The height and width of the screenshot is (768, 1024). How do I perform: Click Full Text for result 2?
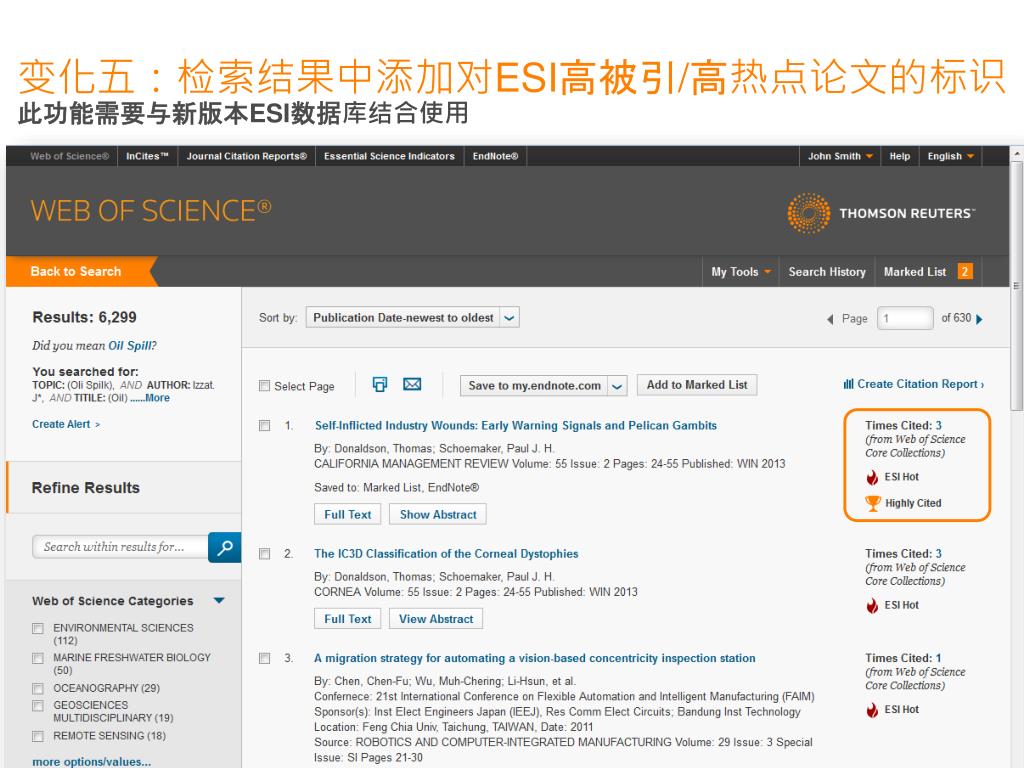[347, 619]
